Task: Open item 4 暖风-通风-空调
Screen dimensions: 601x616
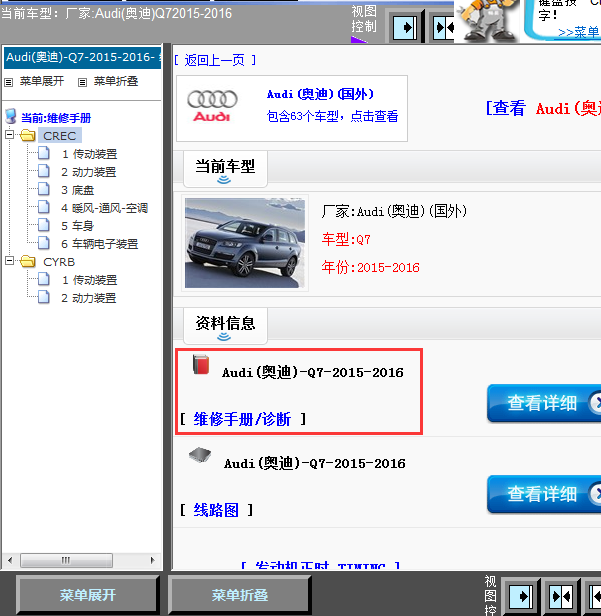Action: [x=104, y=208]
